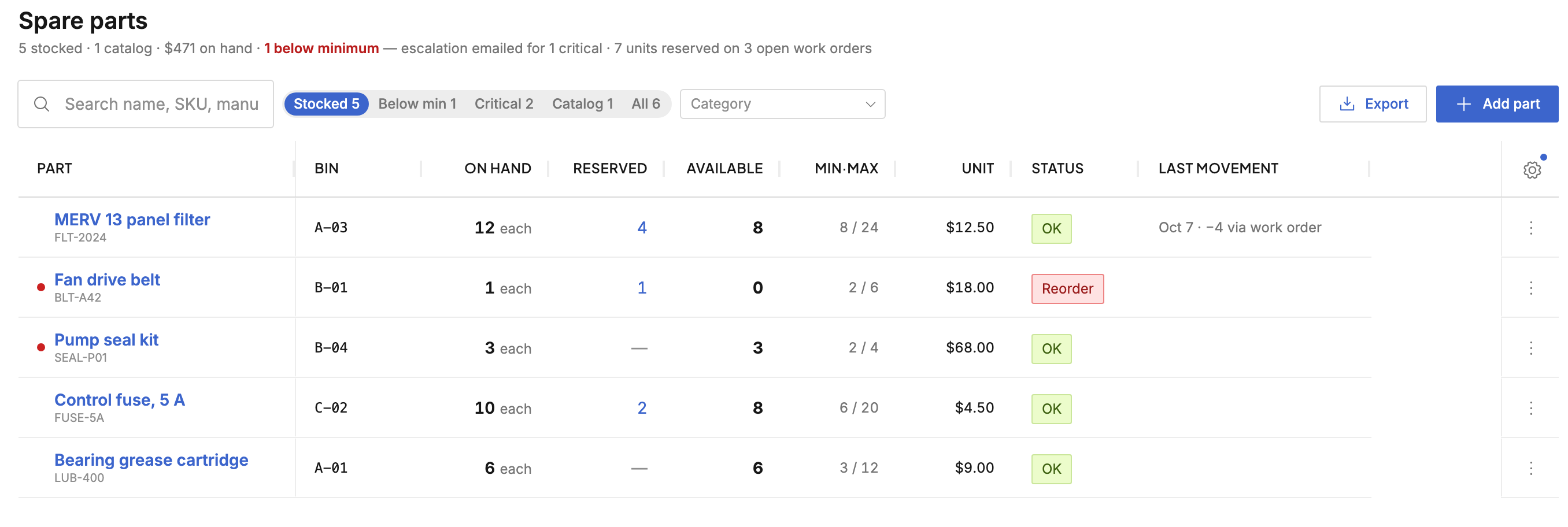Open MERV 13 panel filter part
The width and height of the screenshot is (1568, 527).
point(132,220)
